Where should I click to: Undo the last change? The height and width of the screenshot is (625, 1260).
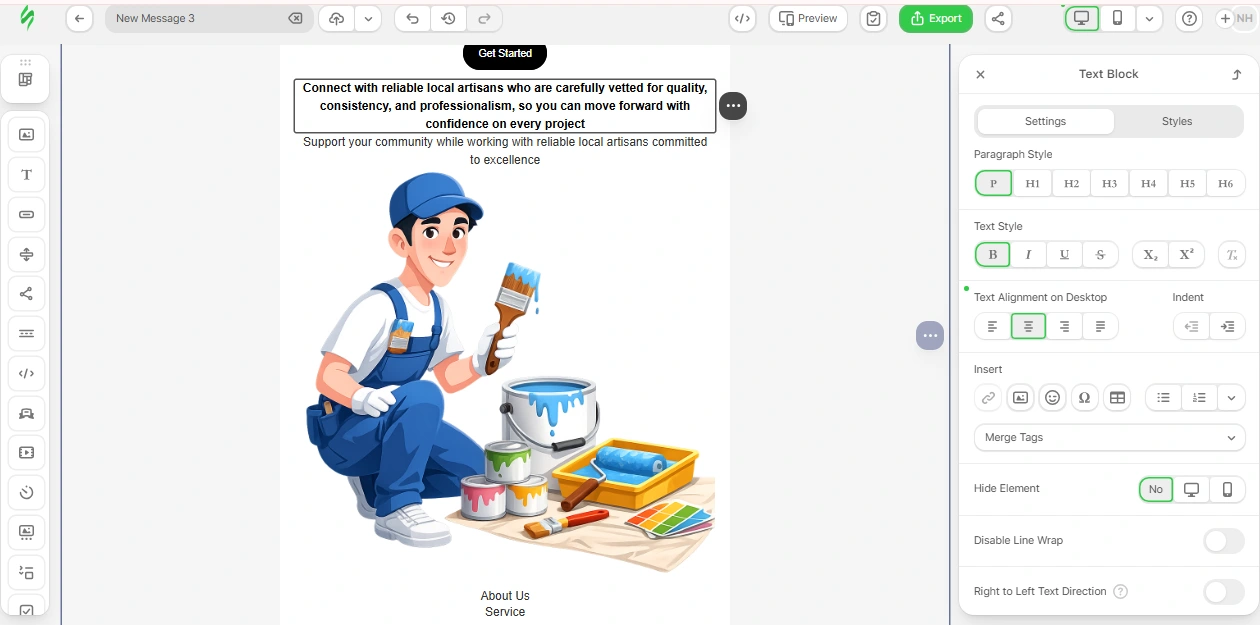click(x=412, y=18)
